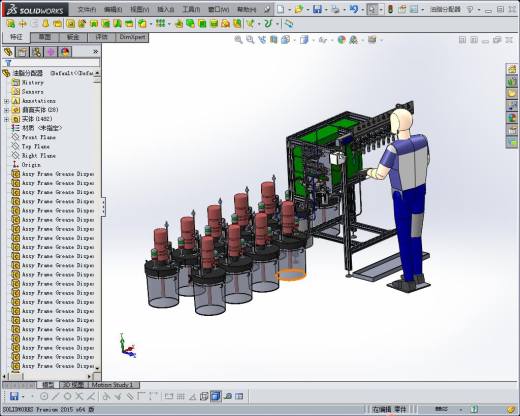This screenshot has width=520, height=416.
Task: Open the Motion Study 1 tab
Action: click(112, 385)
